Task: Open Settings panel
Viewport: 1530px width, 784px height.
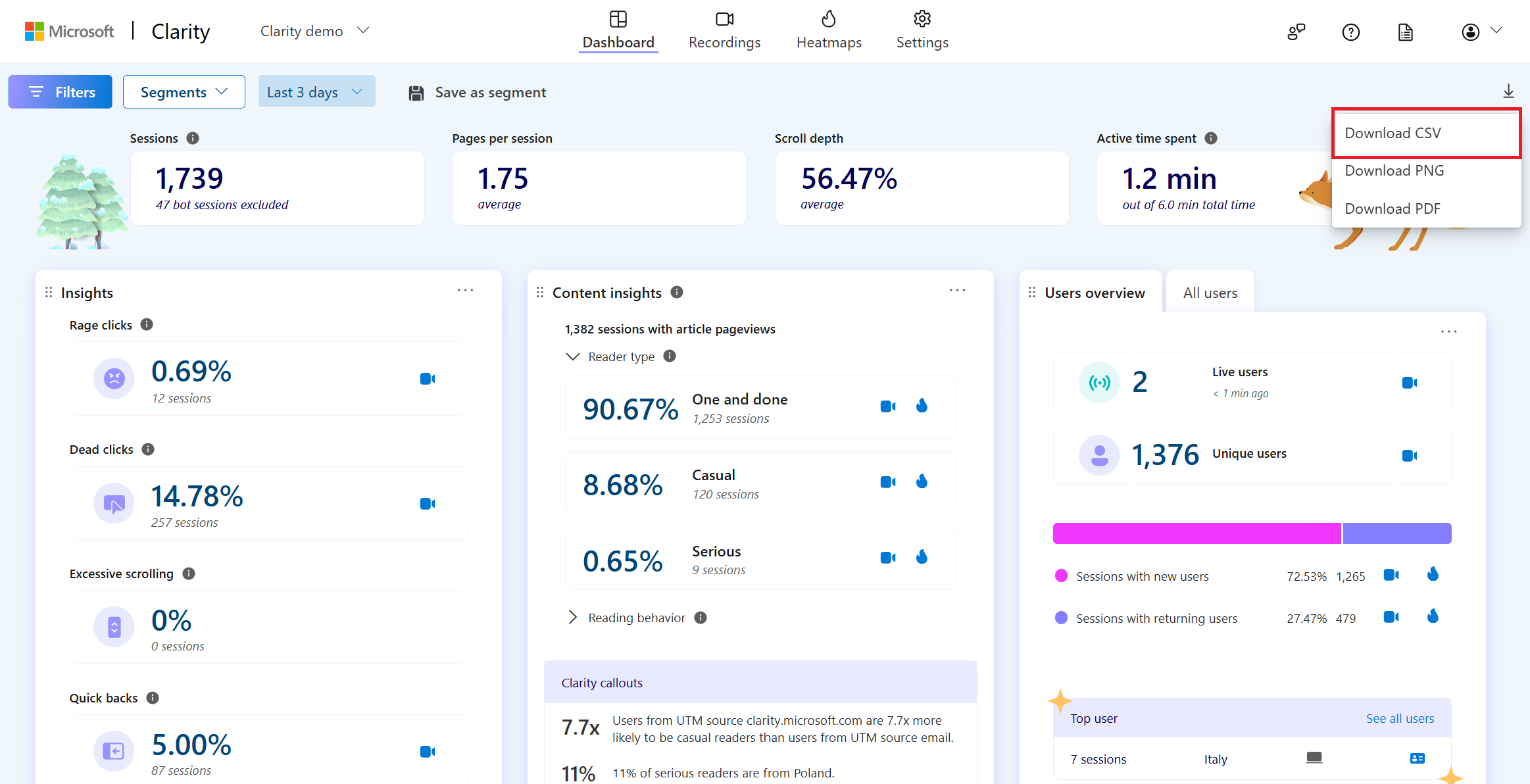Action: pos(920,30)
